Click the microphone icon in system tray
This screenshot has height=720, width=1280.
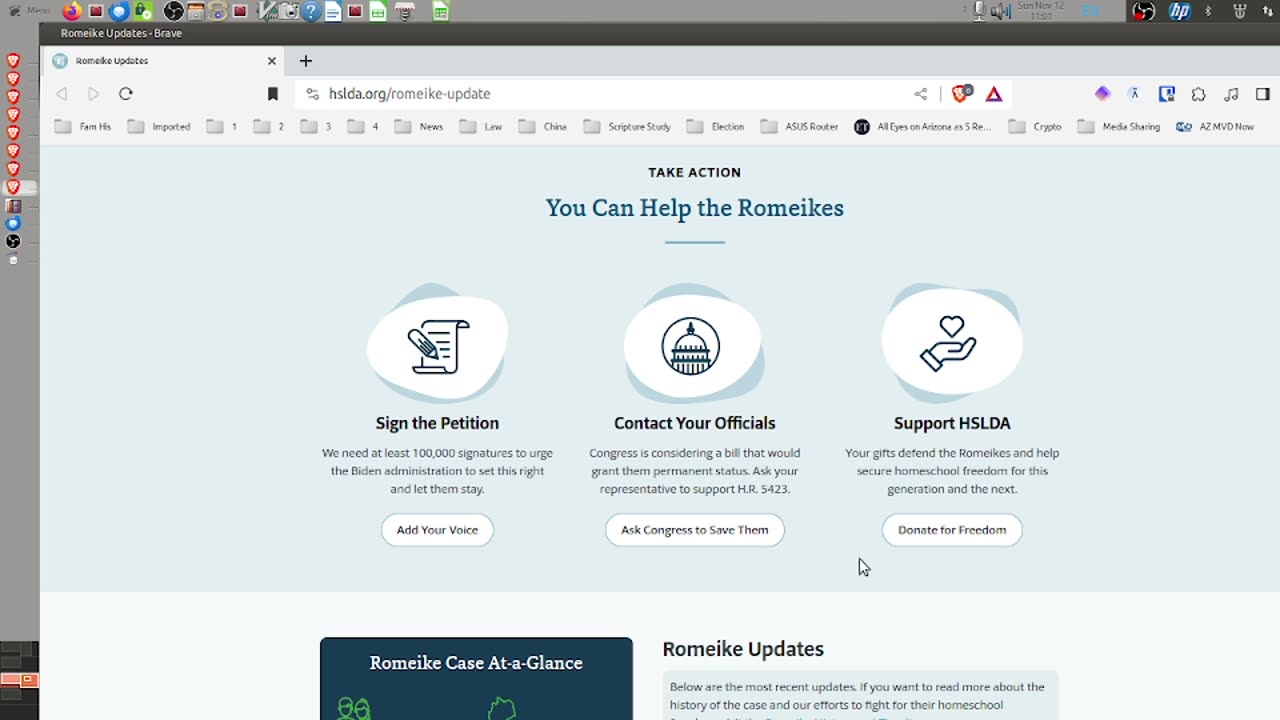(x=979, y=11)
